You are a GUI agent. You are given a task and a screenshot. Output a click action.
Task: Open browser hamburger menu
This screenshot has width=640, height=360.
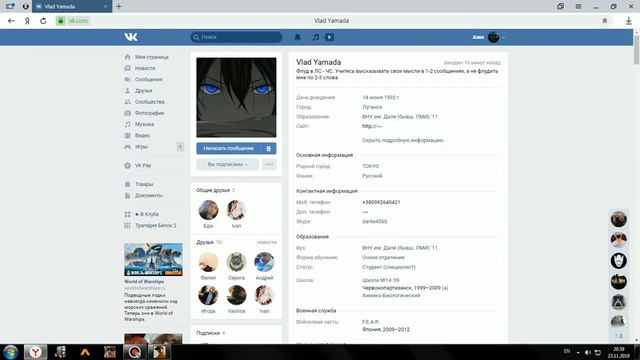[x=578, y=7]
